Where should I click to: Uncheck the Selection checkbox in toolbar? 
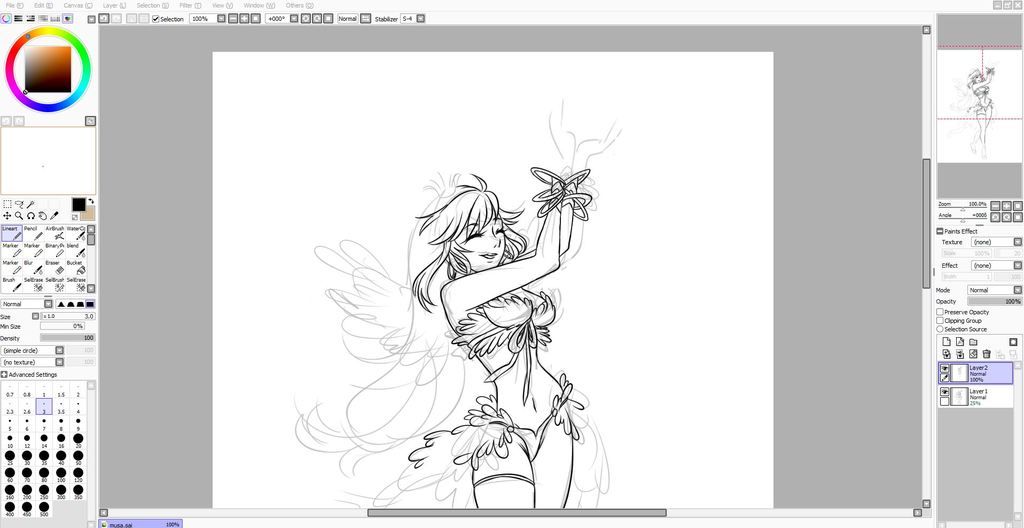click(155, 19)
